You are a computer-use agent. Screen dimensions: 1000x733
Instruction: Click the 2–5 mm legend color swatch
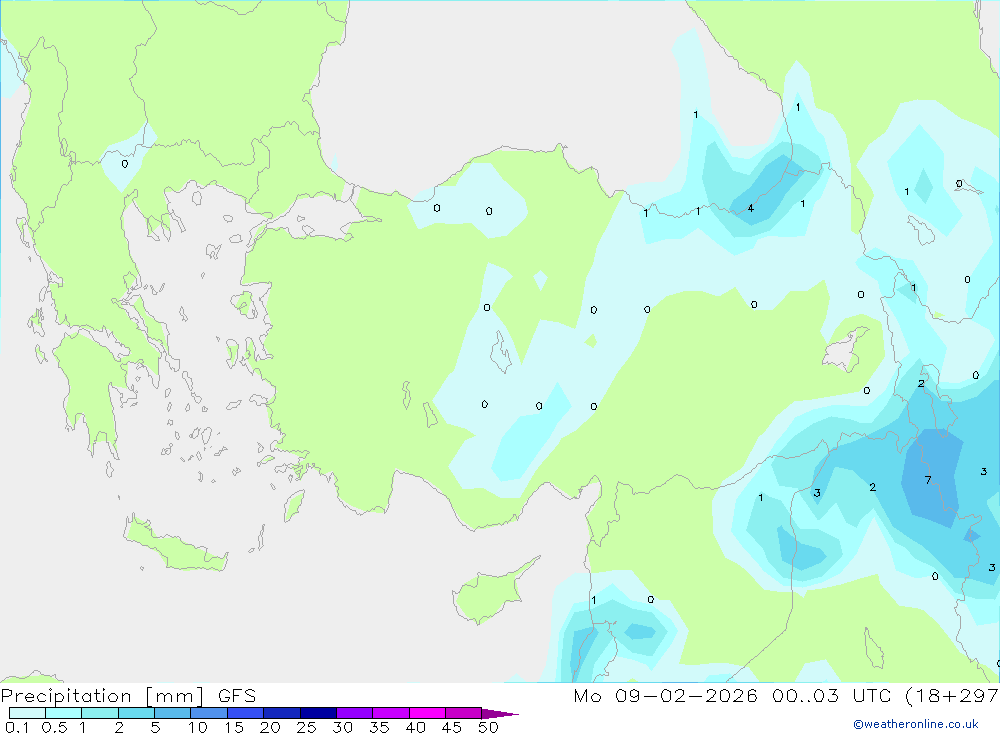[x=136, y=713]
